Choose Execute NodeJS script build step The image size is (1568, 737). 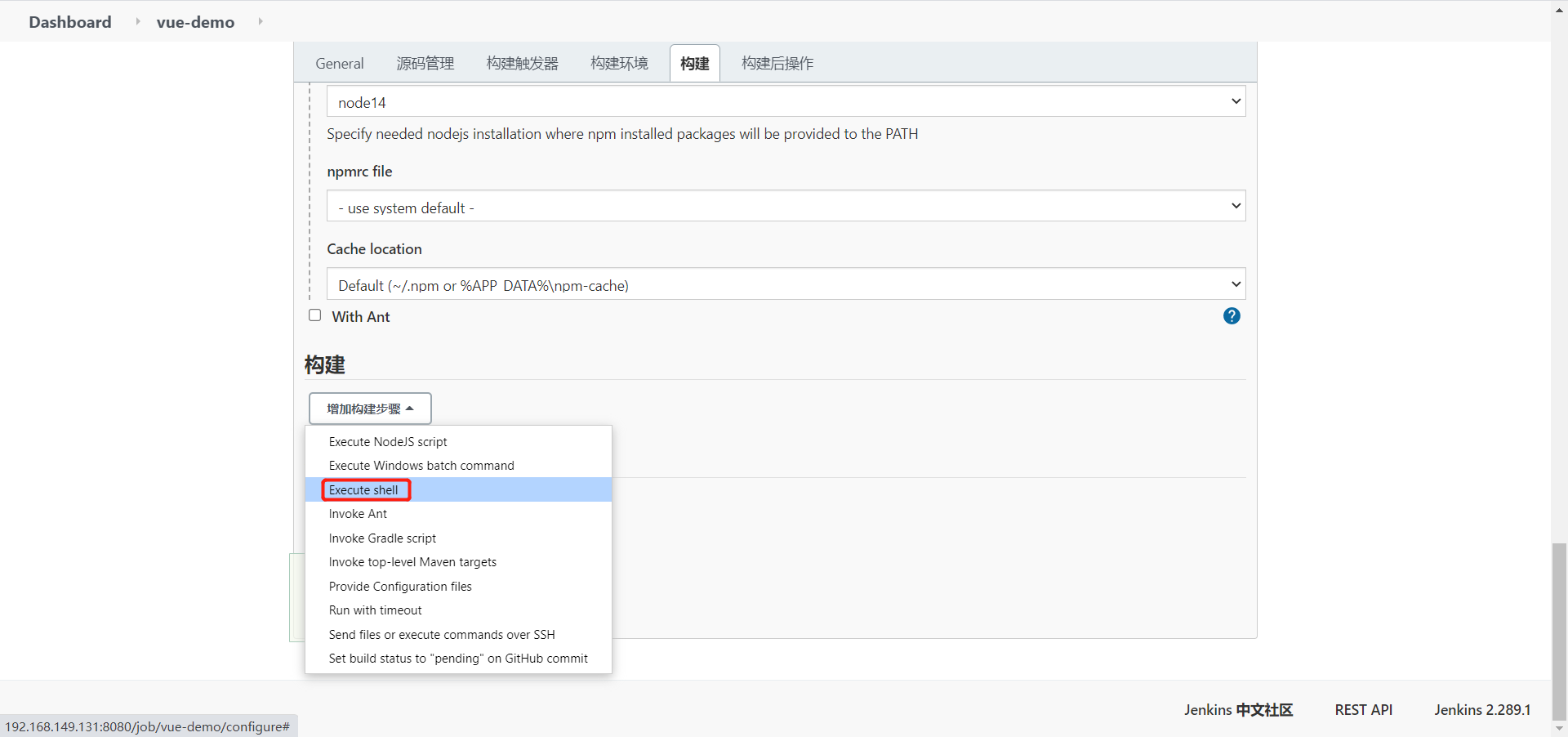coord(458,442)
